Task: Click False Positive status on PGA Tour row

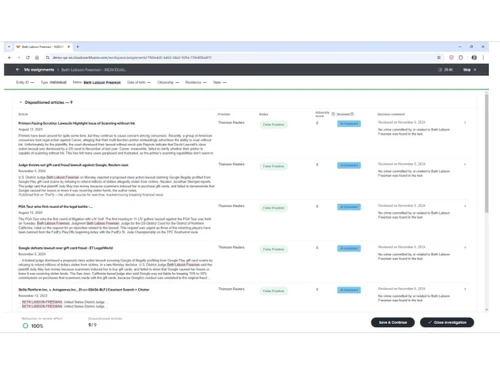Action: click(273, 208)
